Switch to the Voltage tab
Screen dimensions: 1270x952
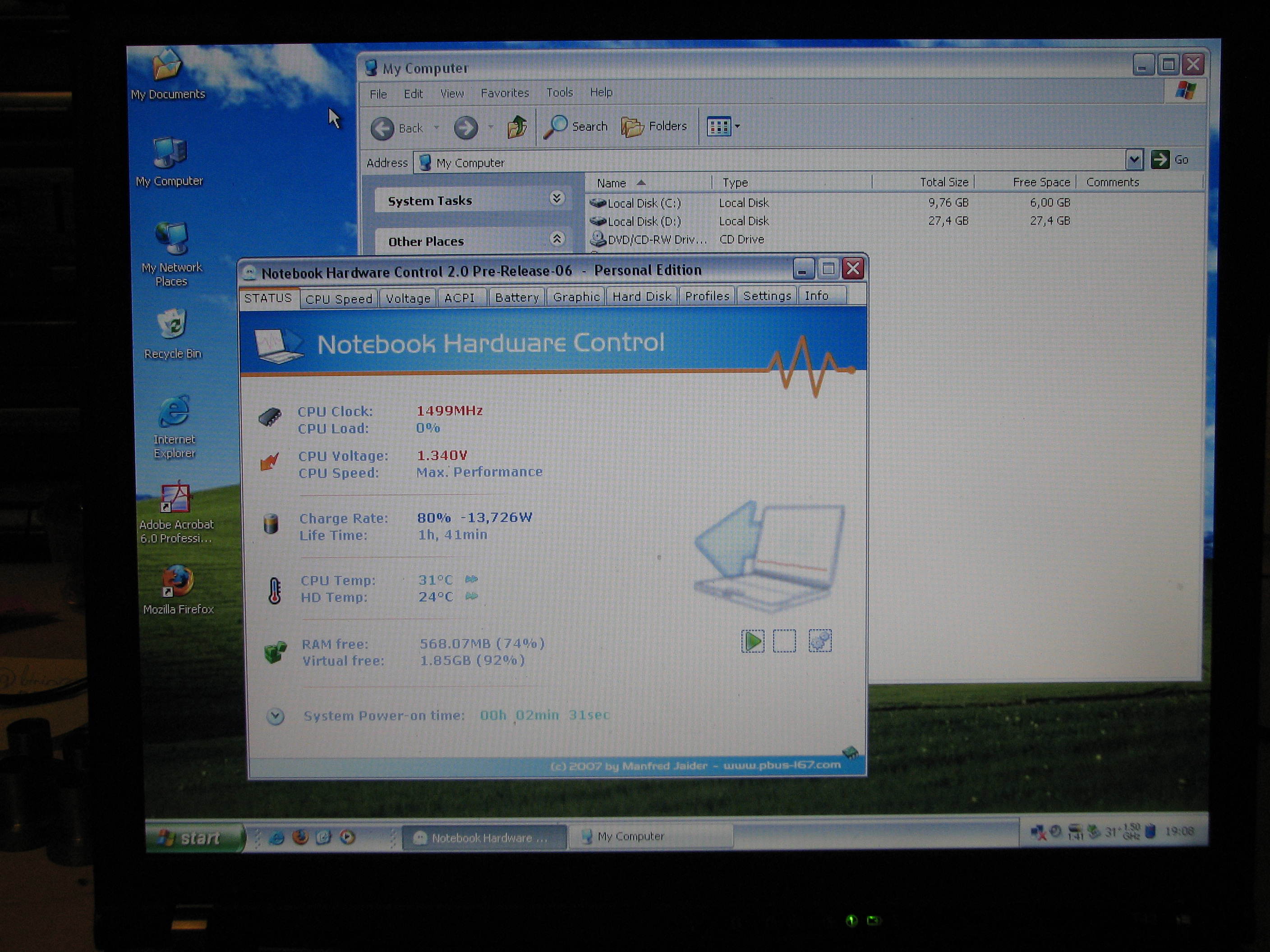pyautogui.click(x=408, y=298)
